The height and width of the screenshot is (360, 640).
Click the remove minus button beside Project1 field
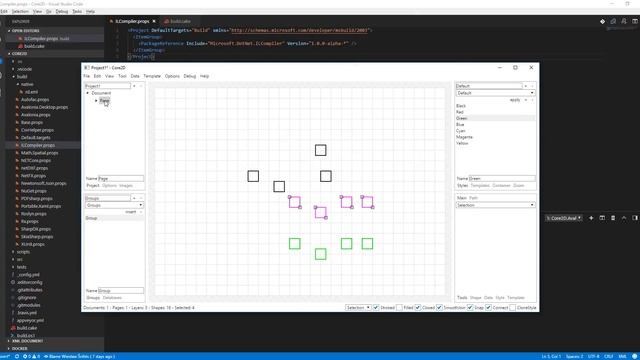click(x=141, y=86)
